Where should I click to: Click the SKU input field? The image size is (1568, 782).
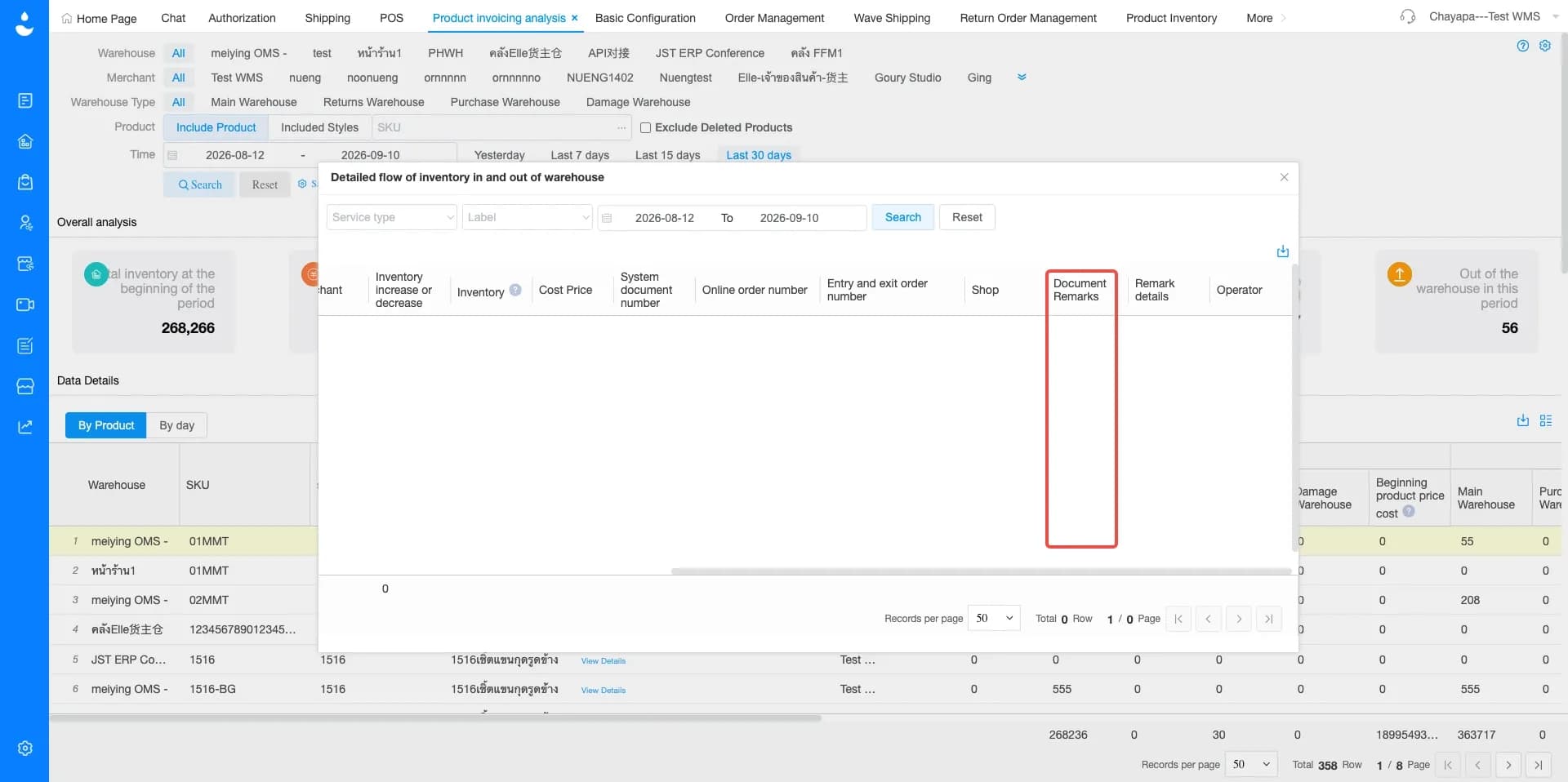(x=493, y=127)
